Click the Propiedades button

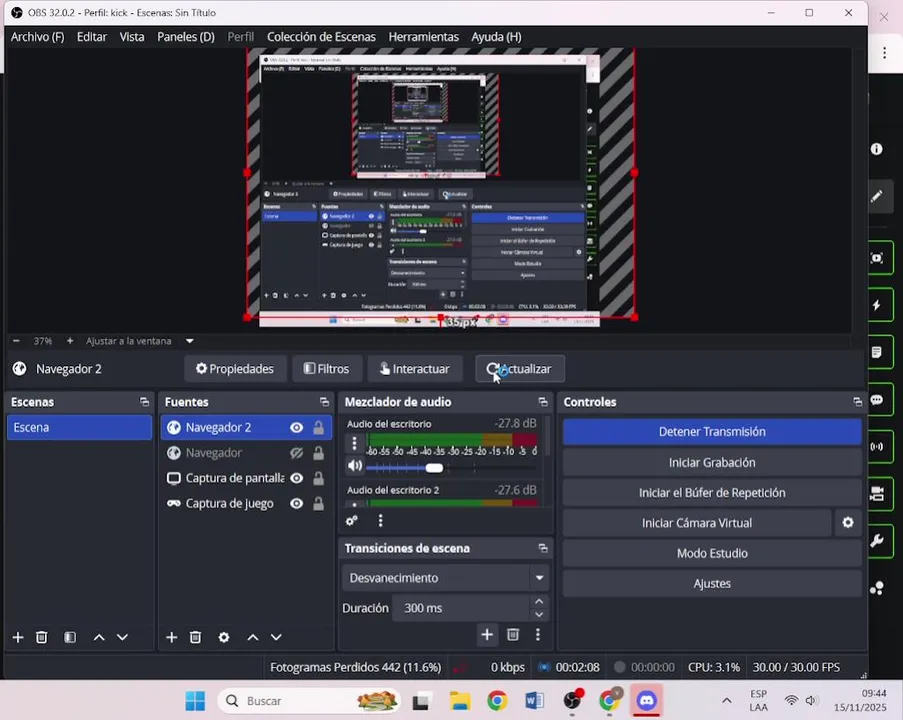tap(235, 369)
